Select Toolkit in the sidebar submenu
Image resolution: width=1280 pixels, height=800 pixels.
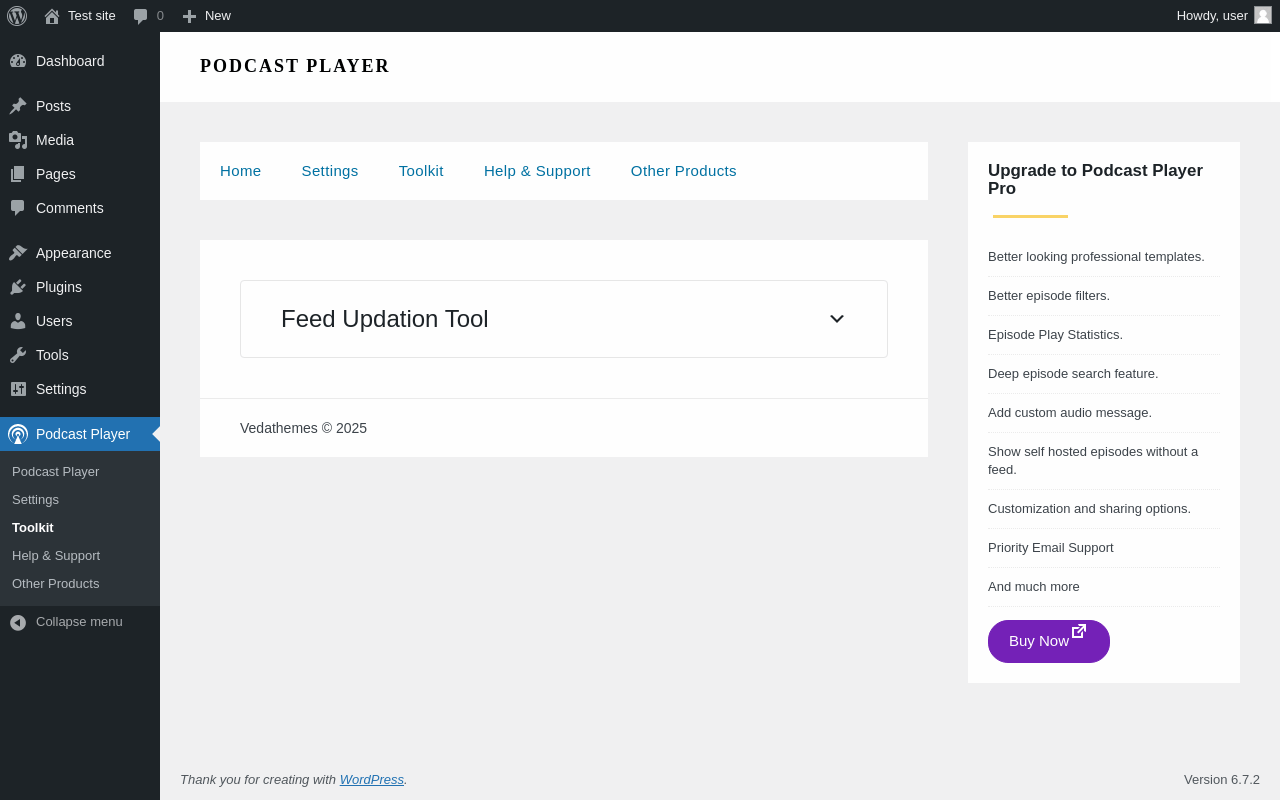point(33,528)
